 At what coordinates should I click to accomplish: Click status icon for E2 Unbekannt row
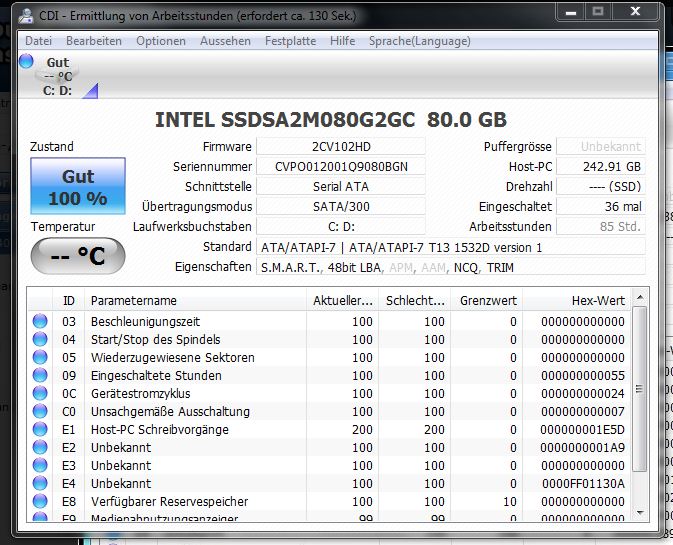[40, 448]
